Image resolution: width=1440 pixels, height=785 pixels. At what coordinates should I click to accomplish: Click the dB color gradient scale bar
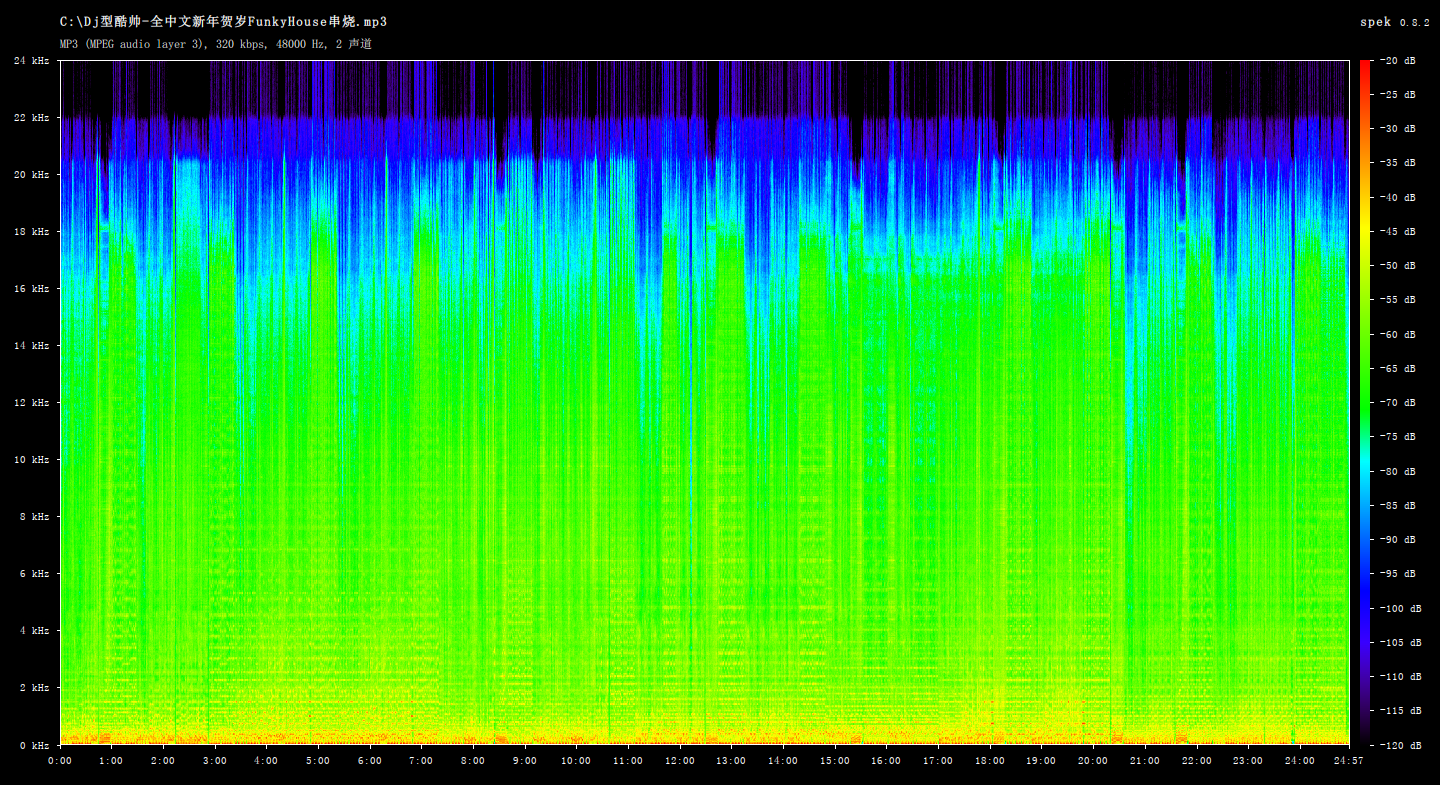click(1364, 403)
